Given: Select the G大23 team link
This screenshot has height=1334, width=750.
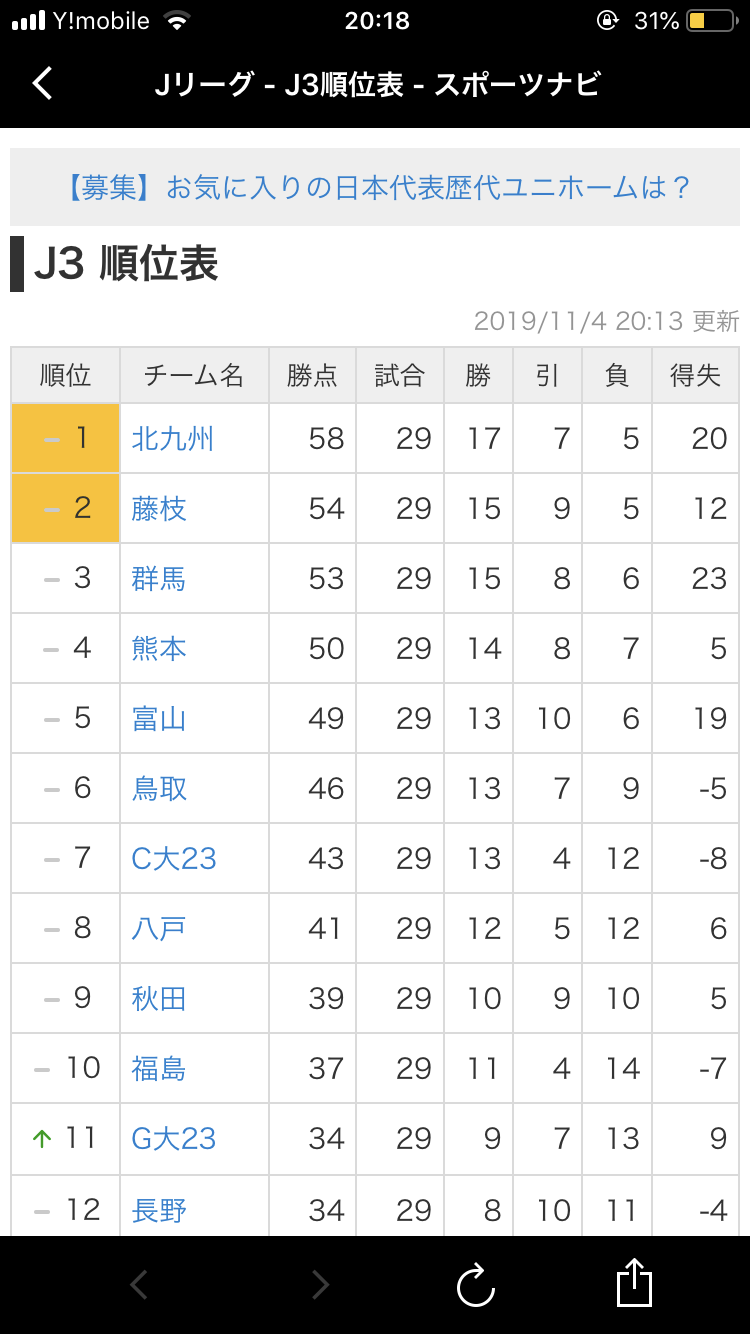Looking at the screenshot, I should [x=174, y=1139].
